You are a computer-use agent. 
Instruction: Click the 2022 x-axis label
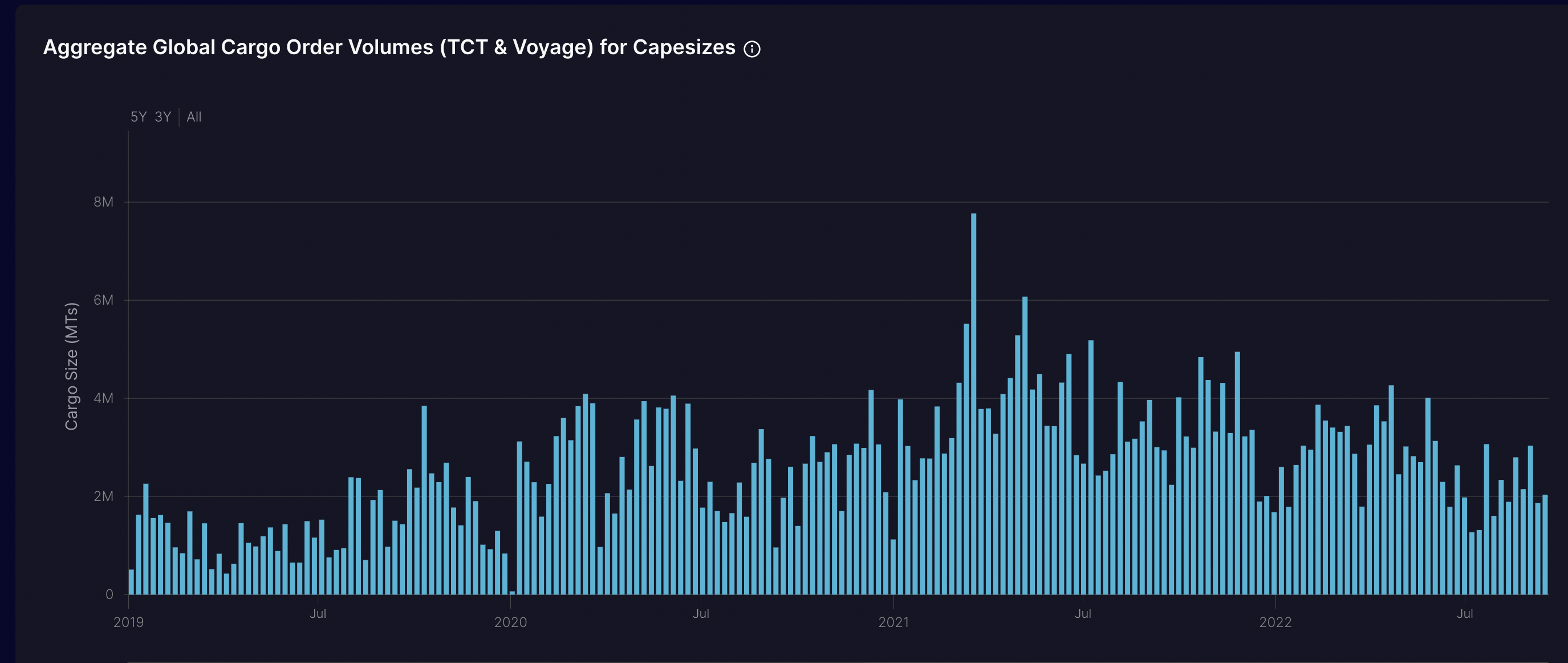[x=1275, y=622]
